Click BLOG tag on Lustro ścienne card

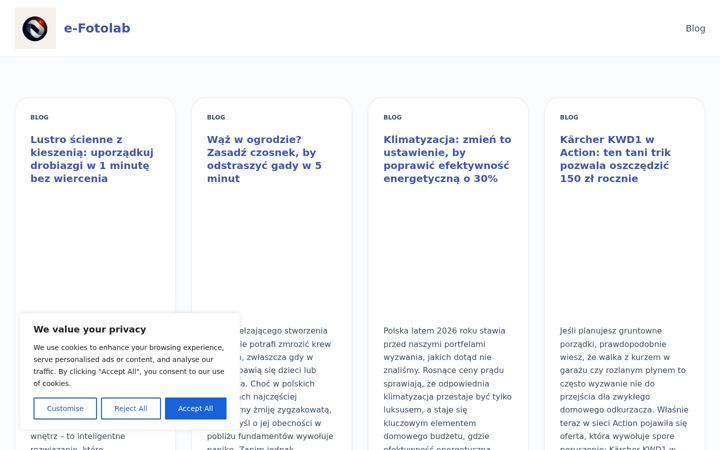(x=39, y=117)
